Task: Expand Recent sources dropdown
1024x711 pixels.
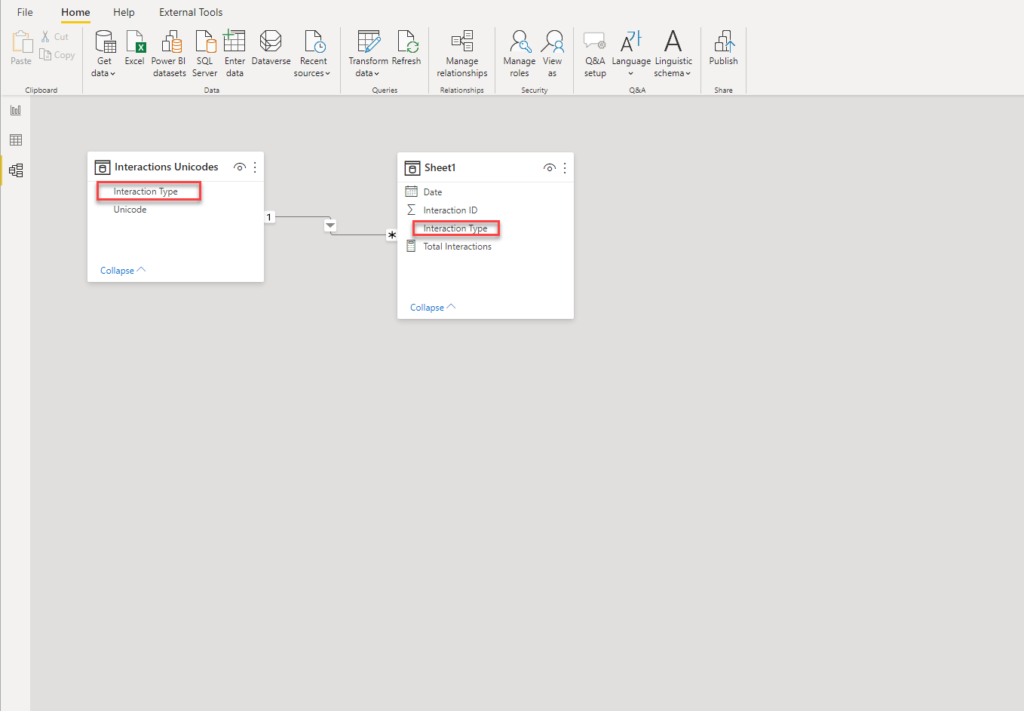Action: [x=313, y=54]
